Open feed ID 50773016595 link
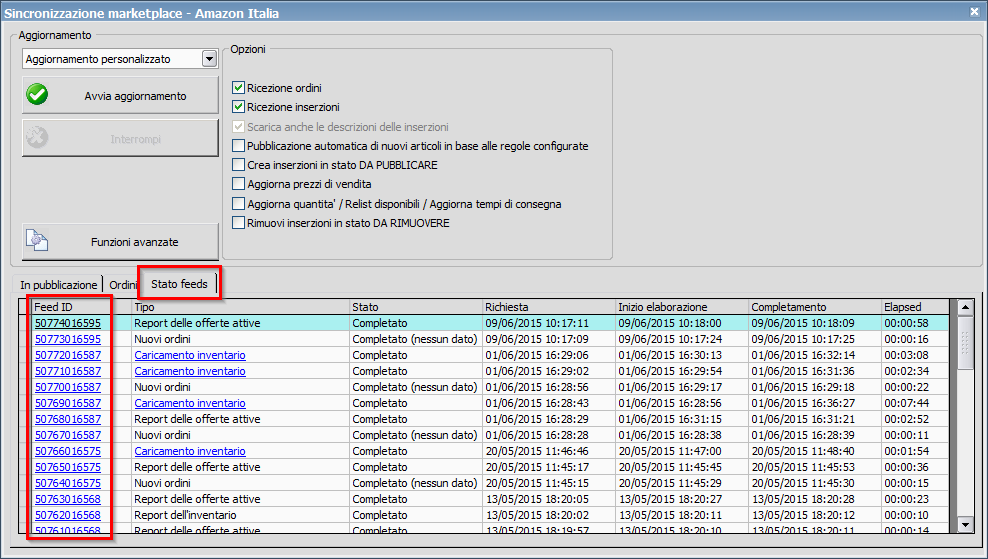This screenshot has width=988, height=559. 67,339
